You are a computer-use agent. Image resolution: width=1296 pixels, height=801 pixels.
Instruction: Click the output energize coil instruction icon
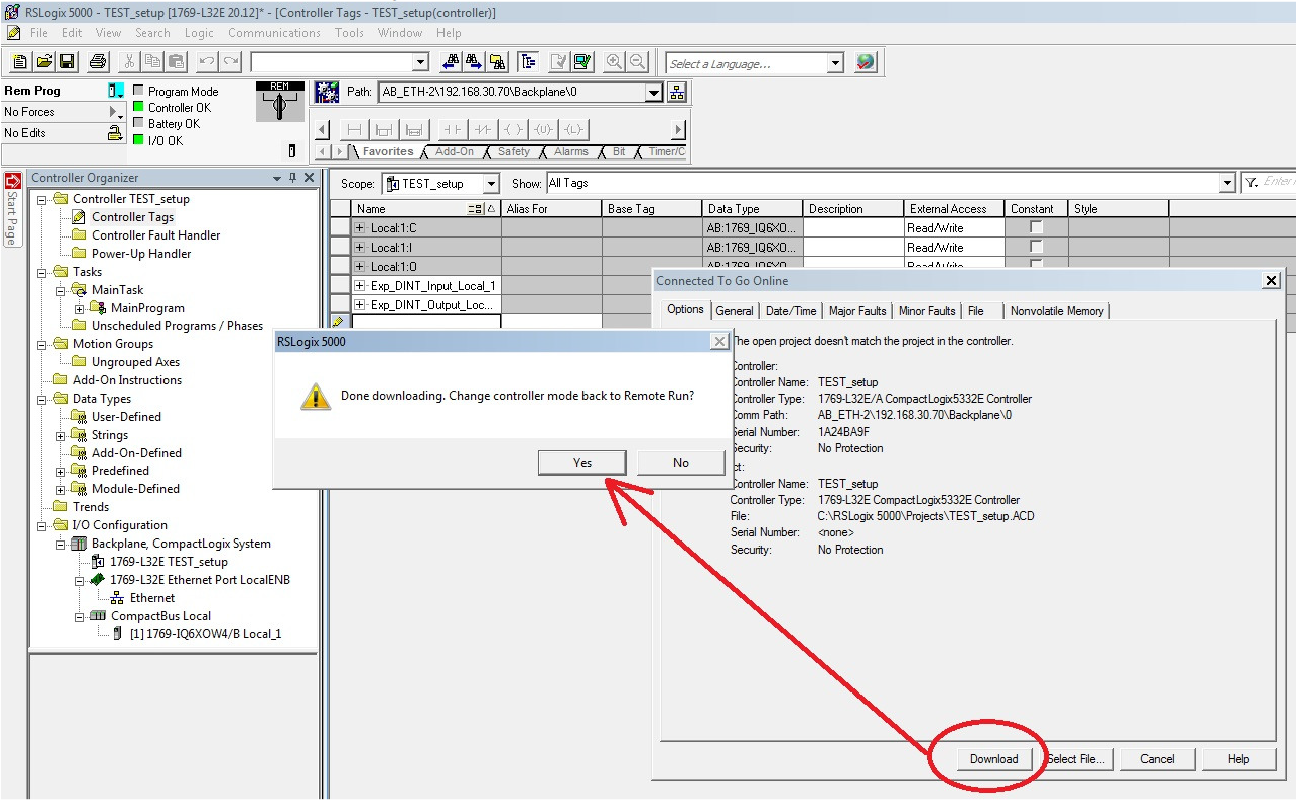click(x=513, y=130)
